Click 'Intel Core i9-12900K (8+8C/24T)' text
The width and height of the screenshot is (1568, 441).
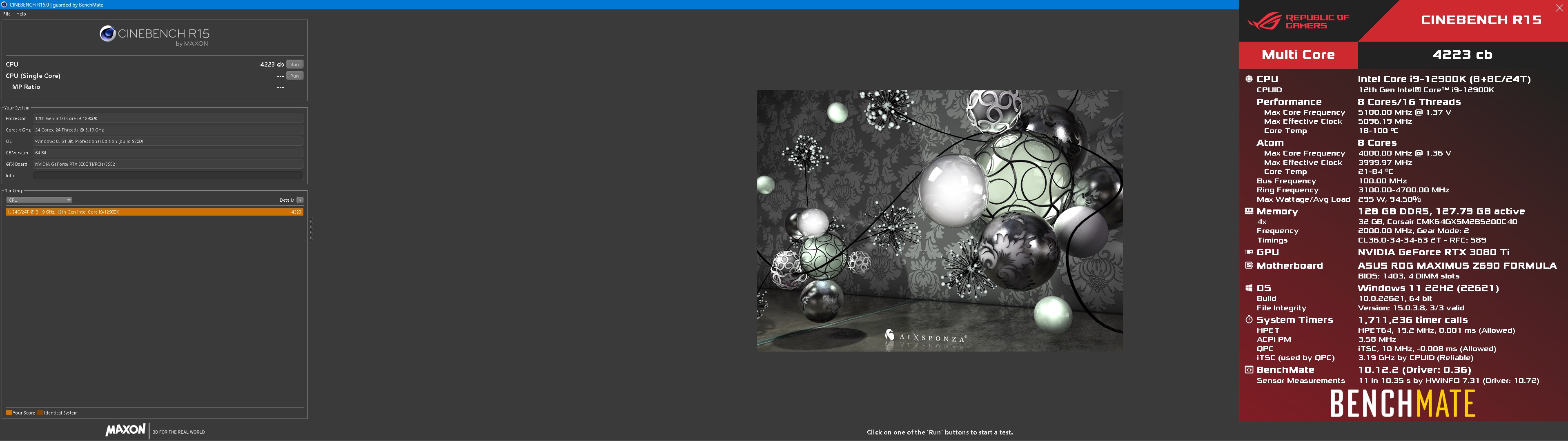1444,78
